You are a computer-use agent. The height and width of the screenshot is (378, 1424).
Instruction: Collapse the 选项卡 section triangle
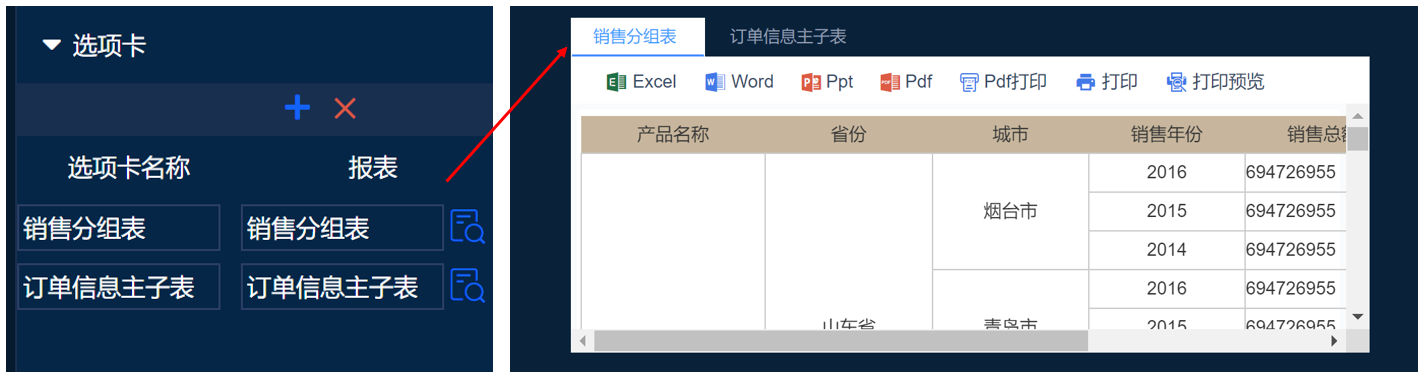[52, 45]
